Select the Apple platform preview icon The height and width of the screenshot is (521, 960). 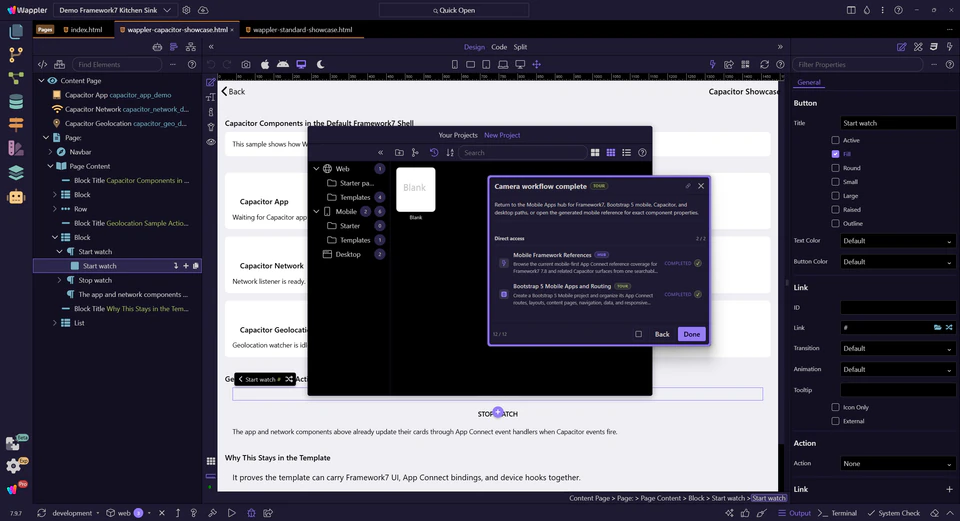coord(264,64)
